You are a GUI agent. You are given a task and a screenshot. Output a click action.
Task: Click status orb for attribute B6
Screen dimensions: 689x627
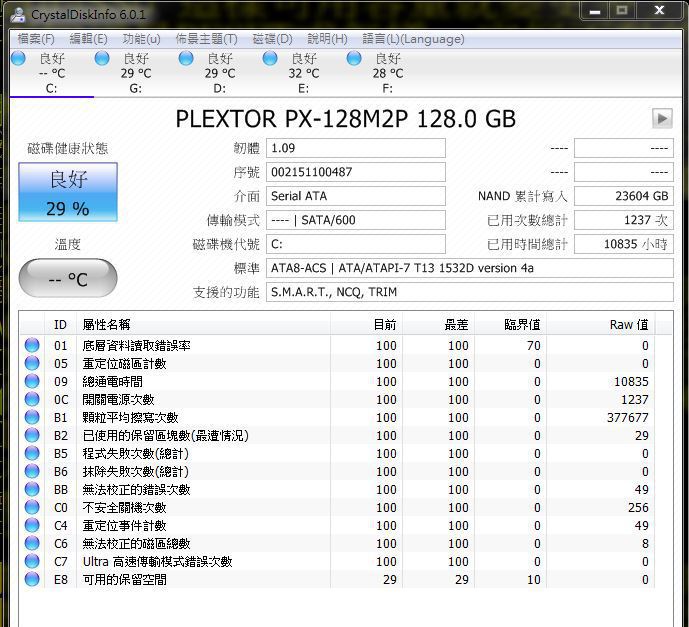32,471
